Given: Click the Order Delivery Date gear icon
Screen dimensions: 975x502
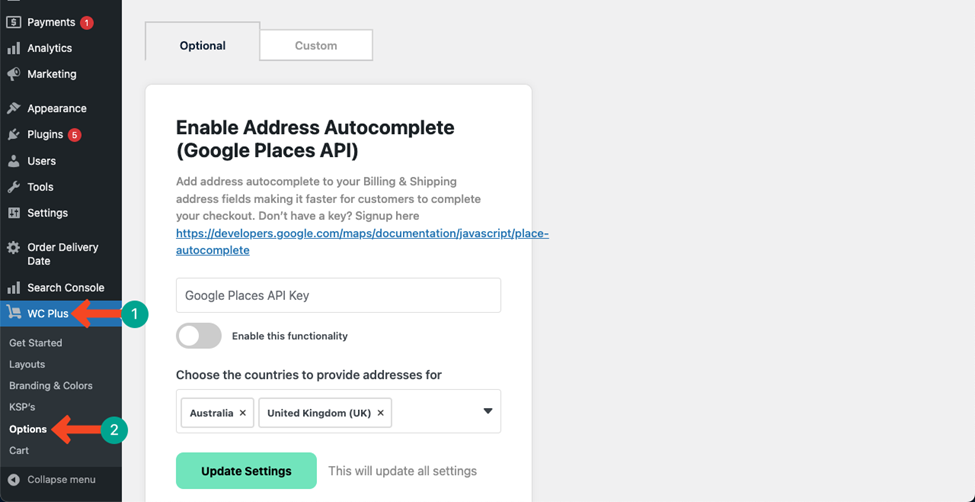Looking at the screenshot, I should tap(14, 248).
